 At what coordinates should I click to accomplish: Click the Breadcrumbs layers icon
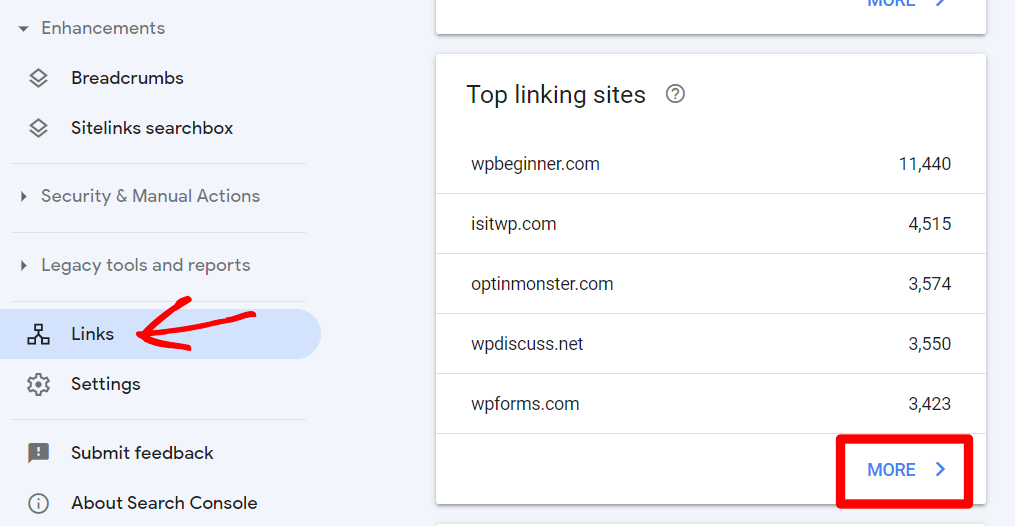click(x=38, y=78)
